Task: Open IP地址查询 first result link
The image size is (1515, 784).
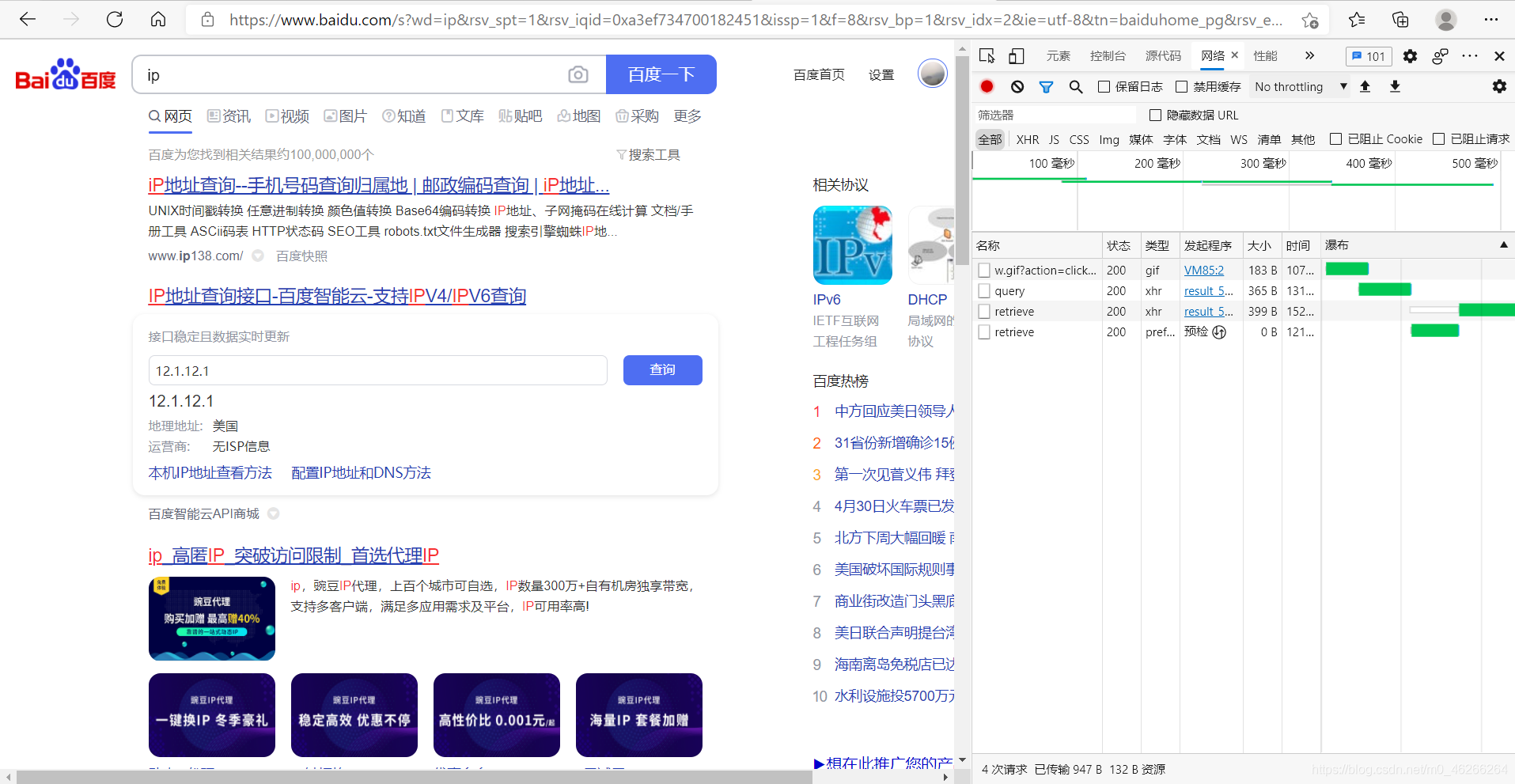Action: click(378, 185)
